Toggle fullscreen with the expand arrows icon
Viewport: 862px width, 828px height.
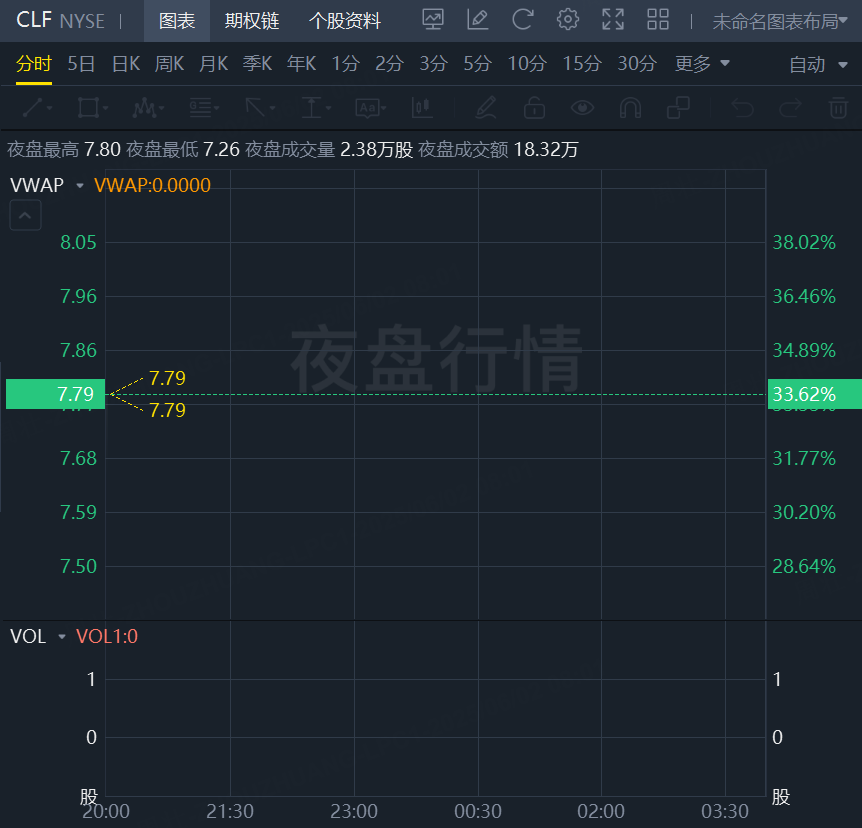612,20
